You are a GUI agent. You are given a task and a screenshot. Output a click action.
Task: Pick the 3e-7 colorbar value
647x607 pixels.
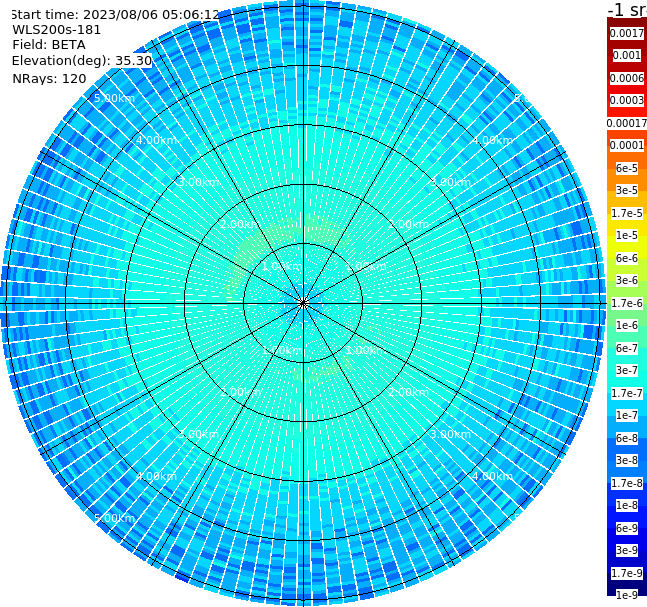(627, 370)
